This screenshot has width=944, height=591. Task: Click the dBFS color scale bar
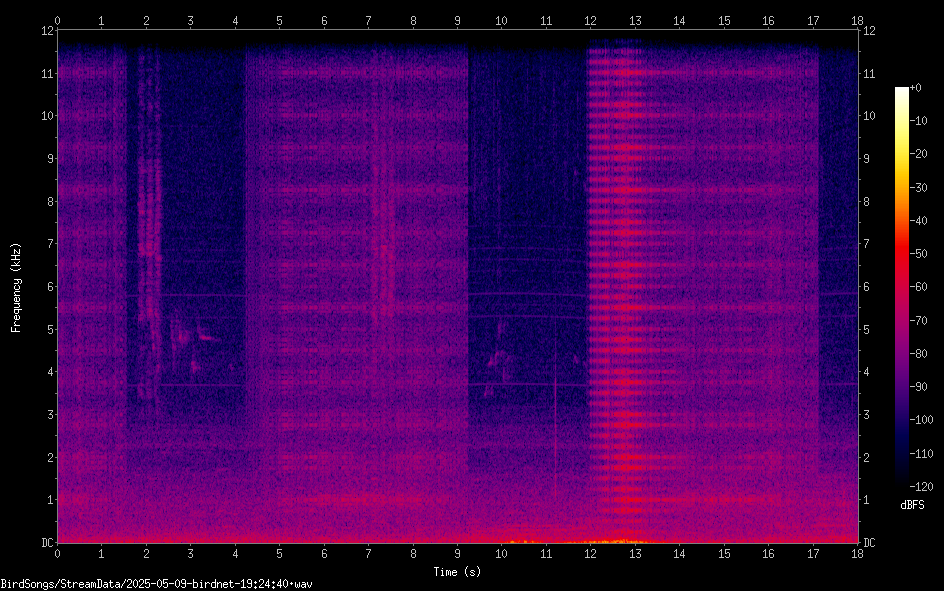pos(901,286)
